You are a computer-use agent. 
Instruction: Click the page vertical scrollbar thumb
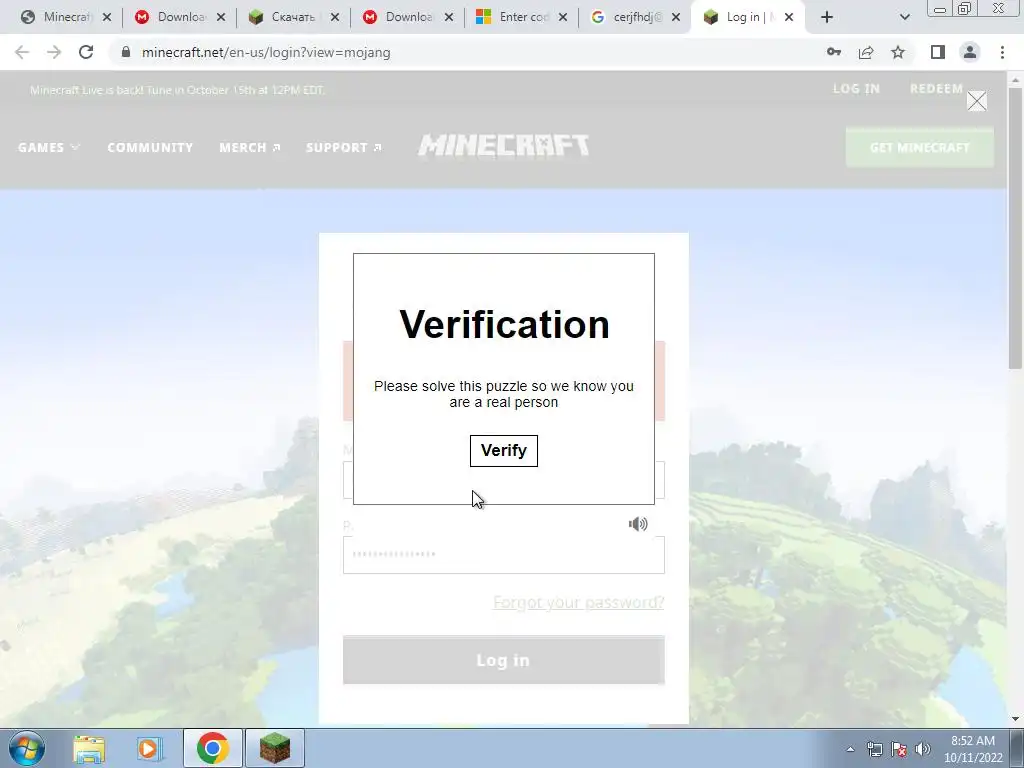[1015, 229]
